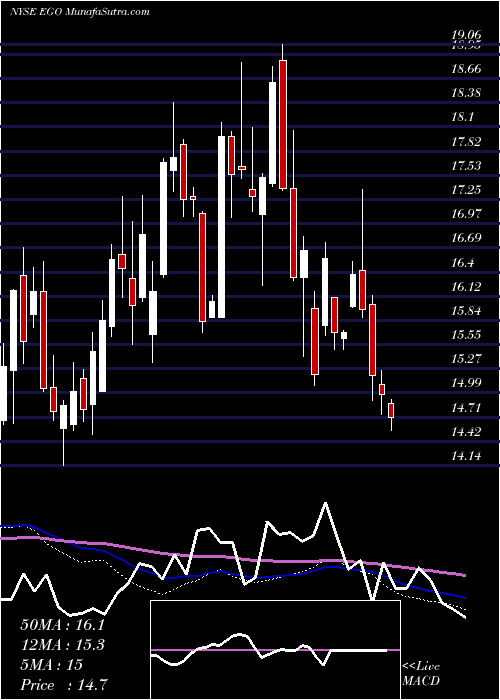Click the 17.82 price axis label

pos(467,142)
